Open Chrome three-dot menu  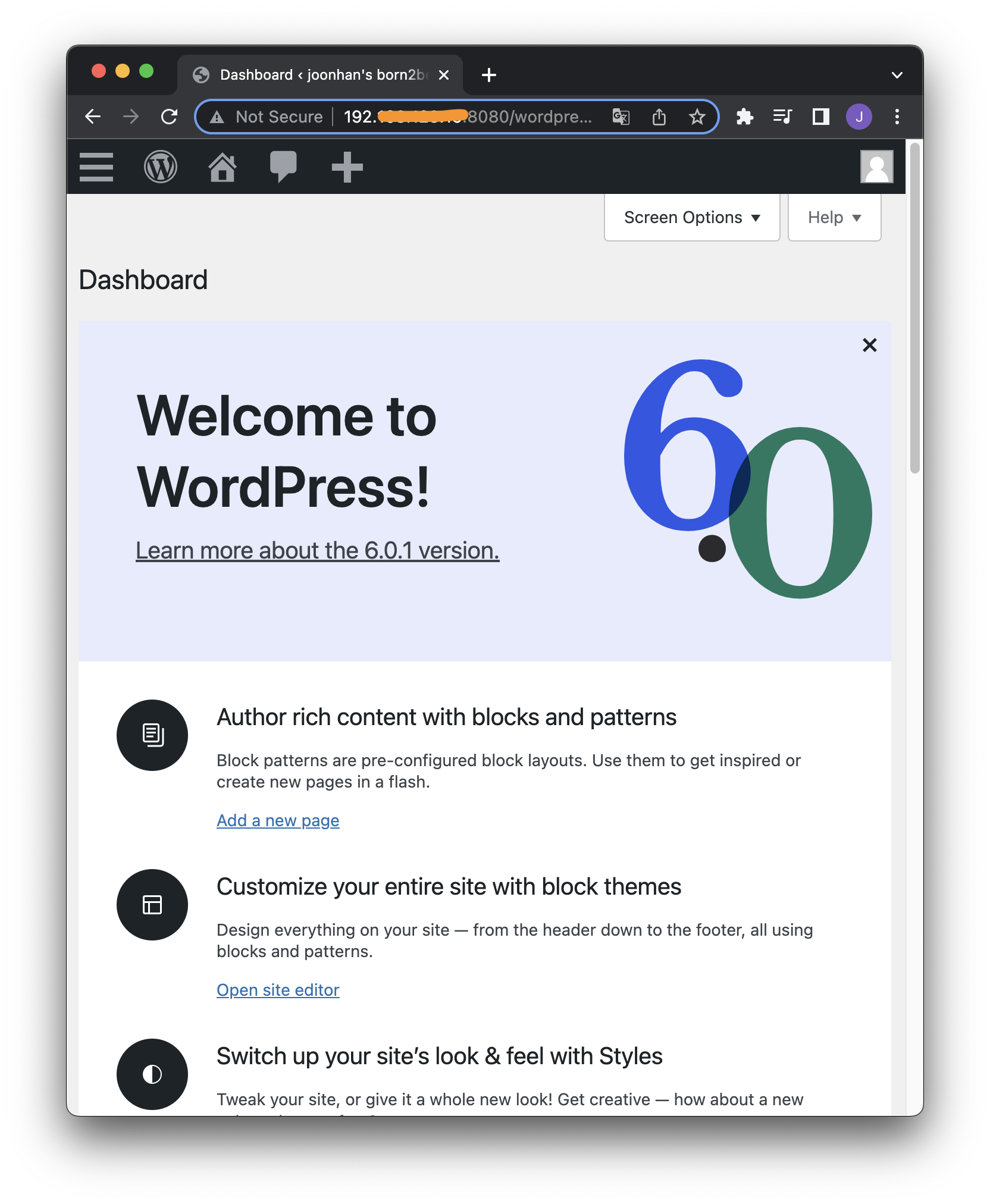tap(897, 117)
